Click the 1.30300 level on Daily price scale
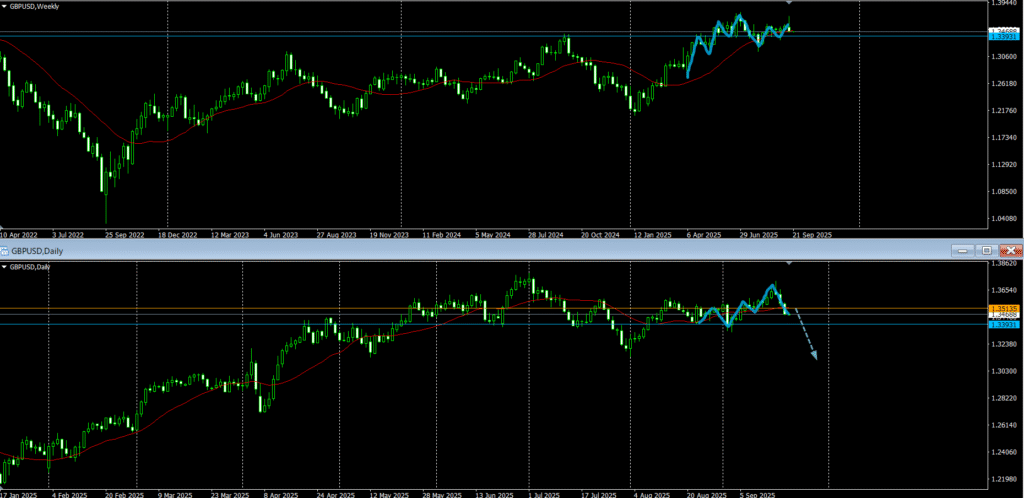The image size is (1024, 498). tap(1003, 371)
